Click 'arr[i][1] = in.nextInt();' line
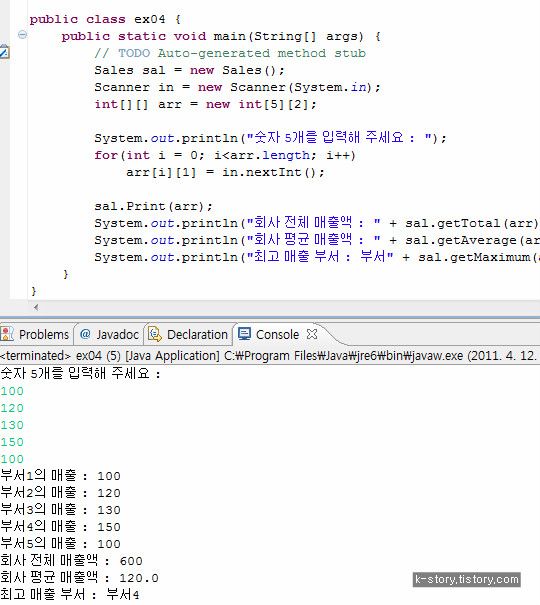This screenshot has height=605, width=540. pyautogui.click(x=225, y=172)
